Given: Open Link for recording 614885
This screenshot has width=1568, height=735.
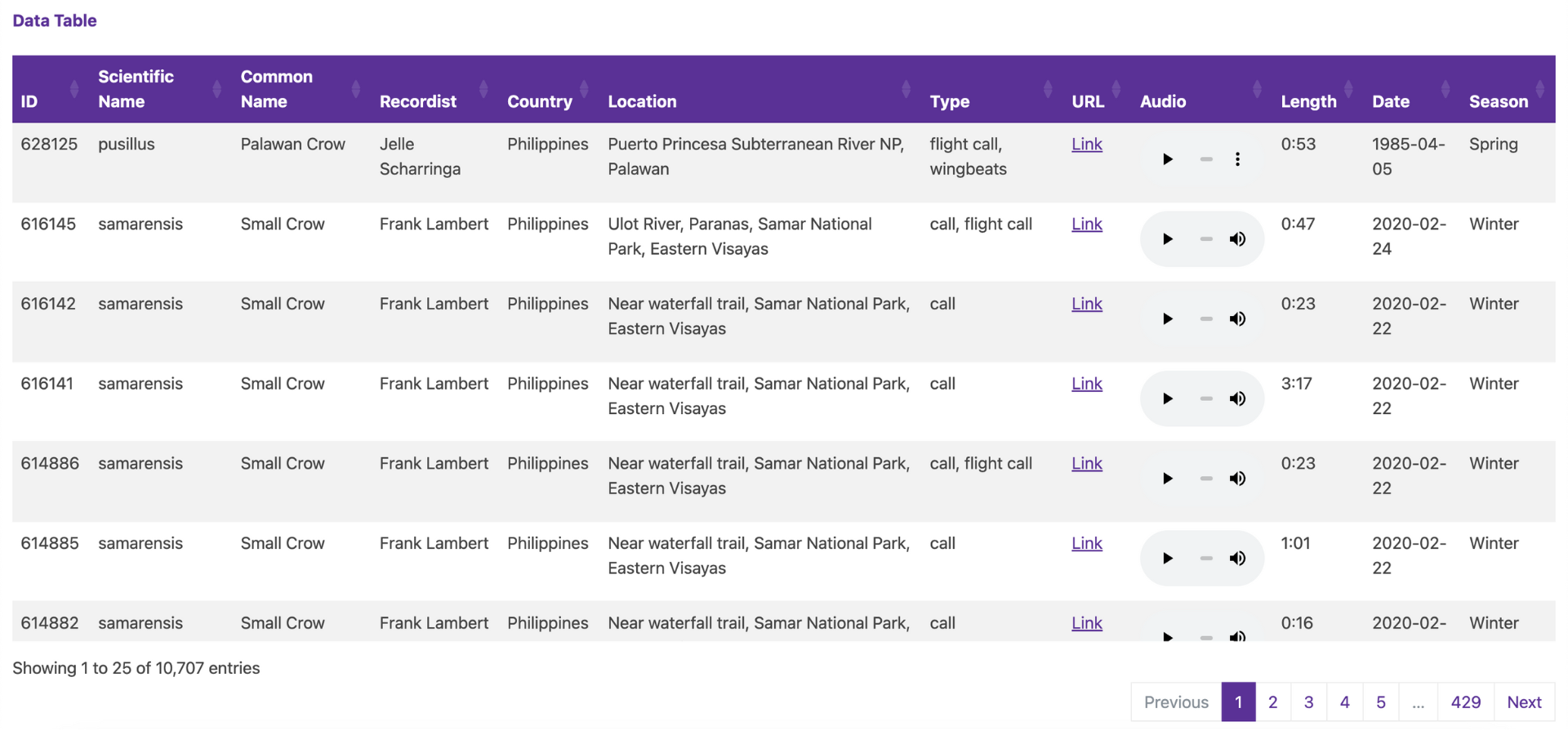Looking at the screenshot, I should (1087, 544).
